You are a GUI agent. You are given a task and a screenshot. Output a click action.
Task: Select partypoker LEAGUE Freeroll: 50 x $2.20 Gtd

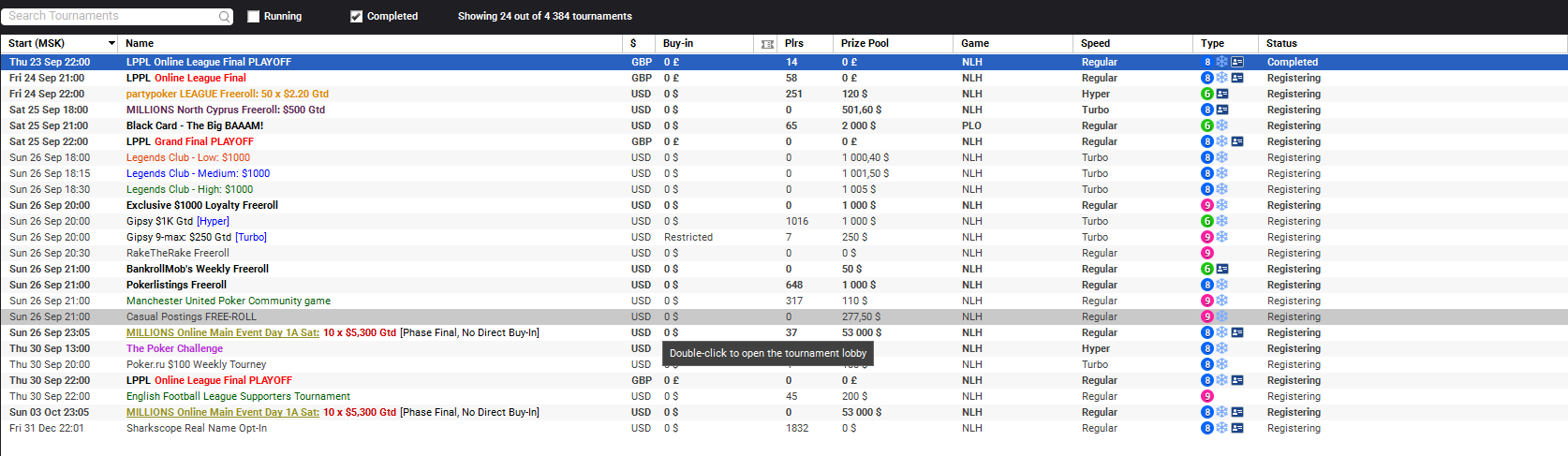click(228, 94)
